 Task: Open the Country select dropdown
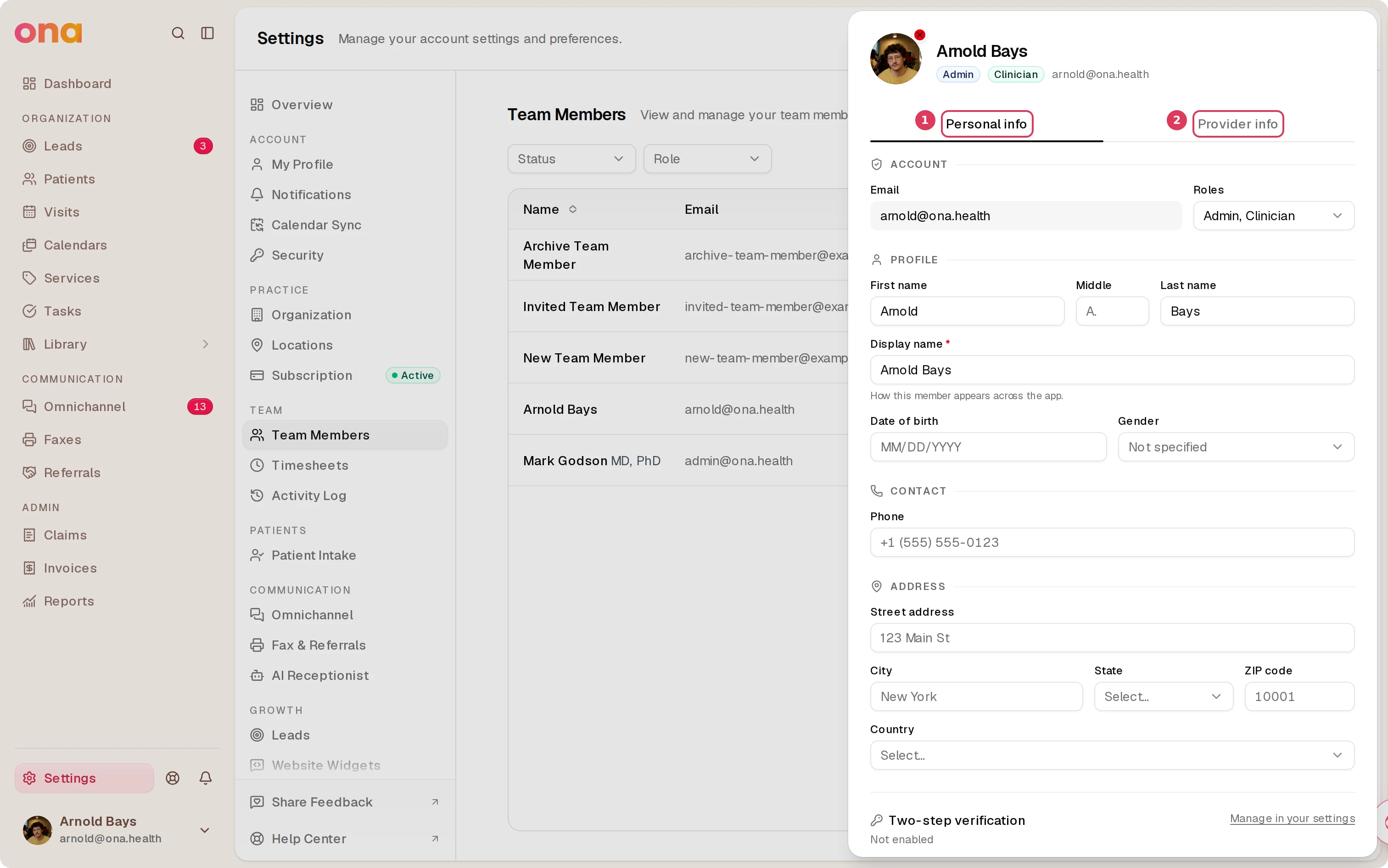coord(1112,755)
